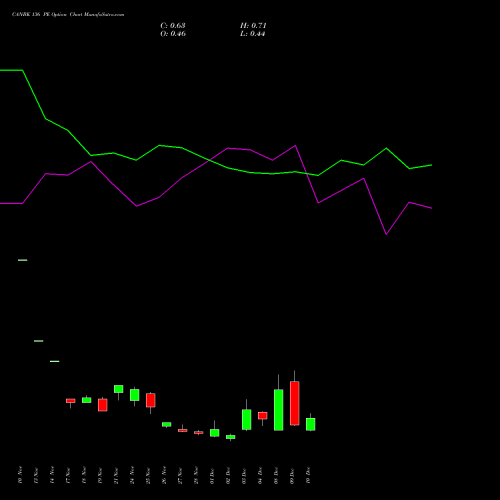This screenshot has width=500, height=500.
Task: Click the red candlestick above 25 Nov
Action: [x=151, y=400]
